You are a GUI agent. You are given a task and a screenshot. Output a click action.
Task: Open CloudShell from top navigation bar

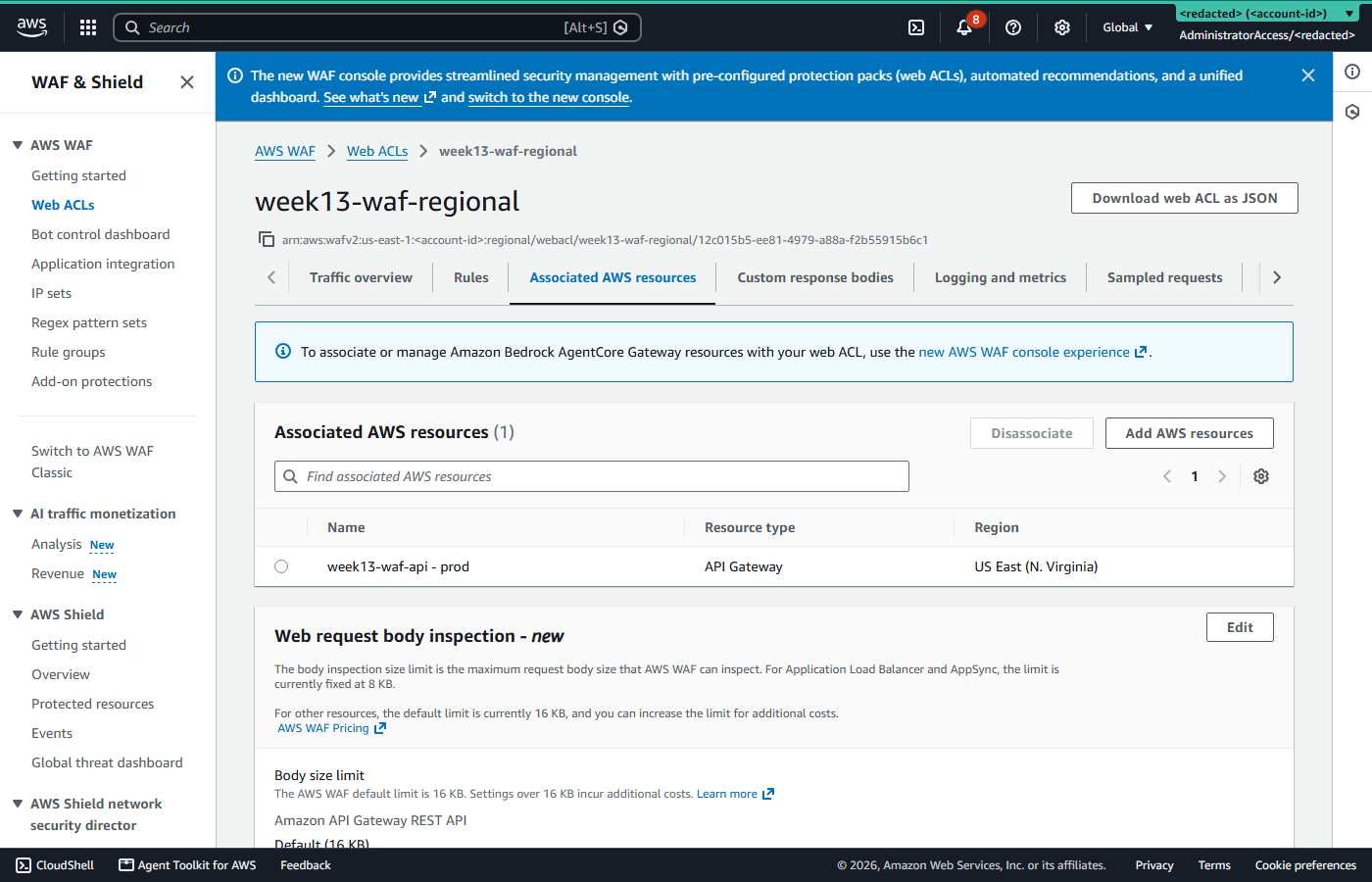tap(916, 27)
